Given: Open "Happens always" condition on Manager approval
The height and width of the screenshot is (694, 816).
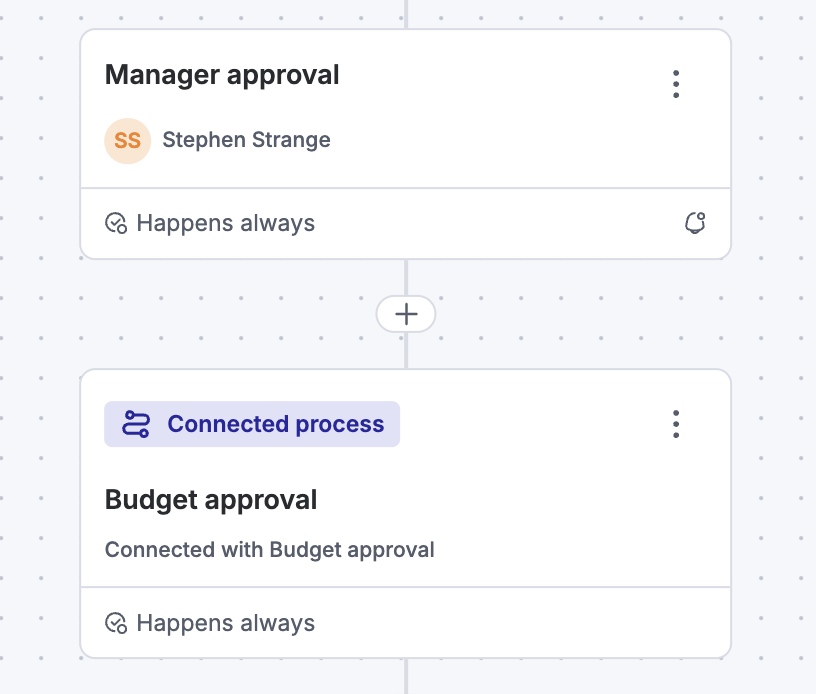Looking at the screenshot, I should (225, 223).
